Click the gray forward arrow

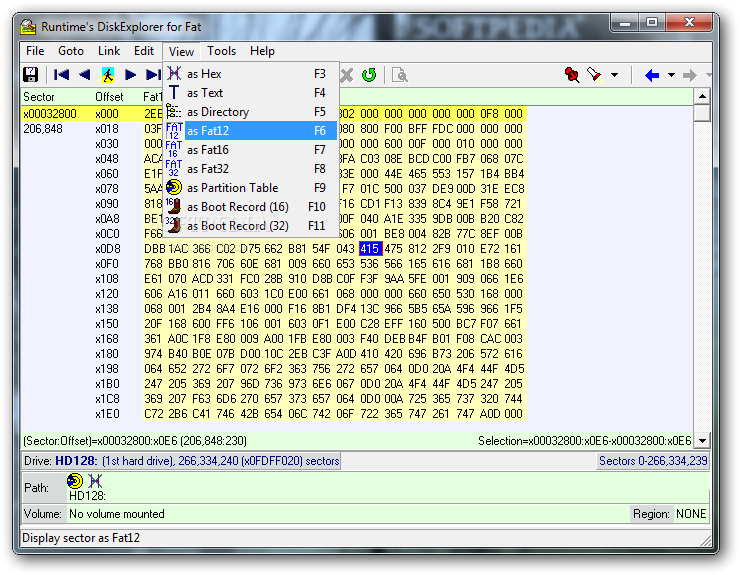(x=690, y=75)
